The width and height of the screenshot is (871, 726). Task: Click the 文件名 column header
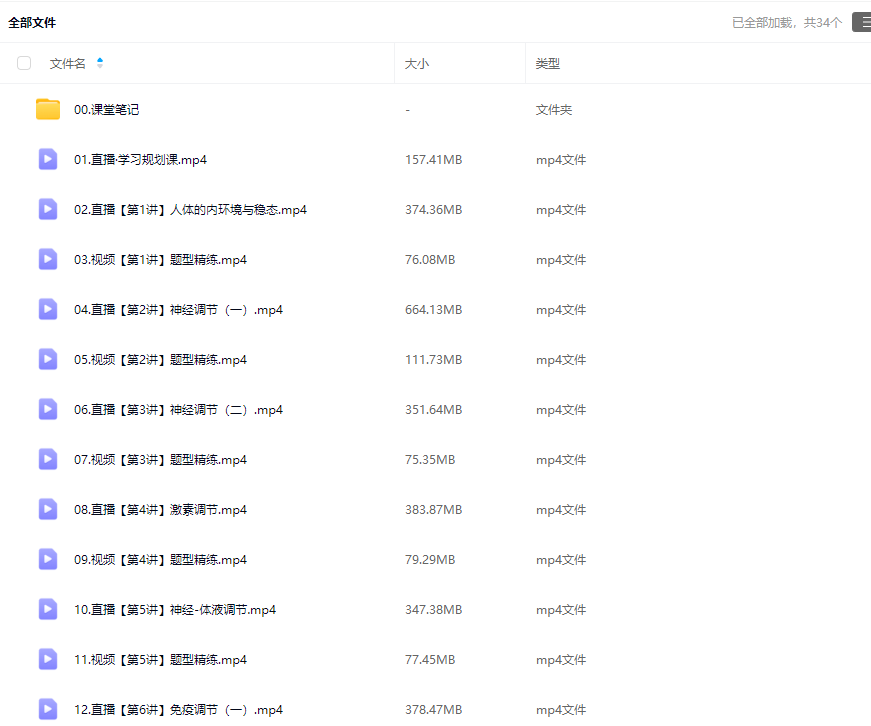point(68,63)
